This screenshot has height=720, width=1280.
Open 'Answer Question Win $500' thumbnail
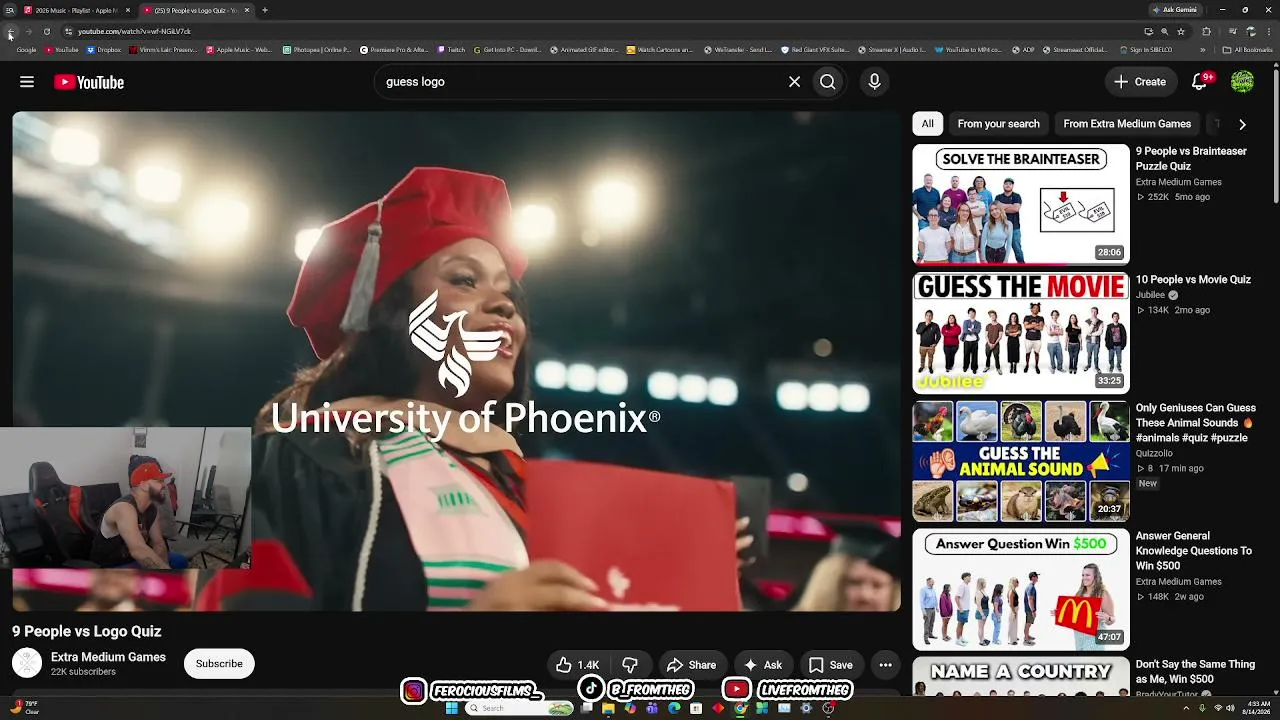click(x=1021, y=589)
